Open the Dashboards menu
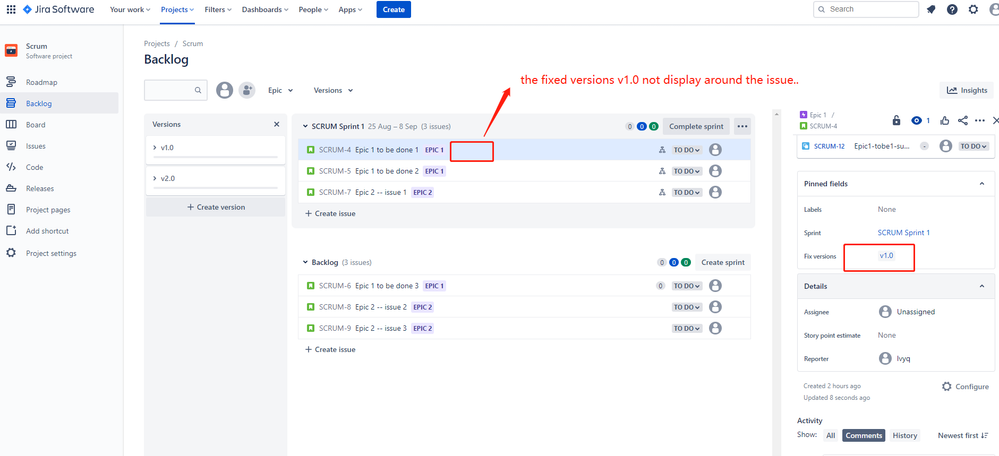This screenshot has height=456, width=999. [265, 10]
